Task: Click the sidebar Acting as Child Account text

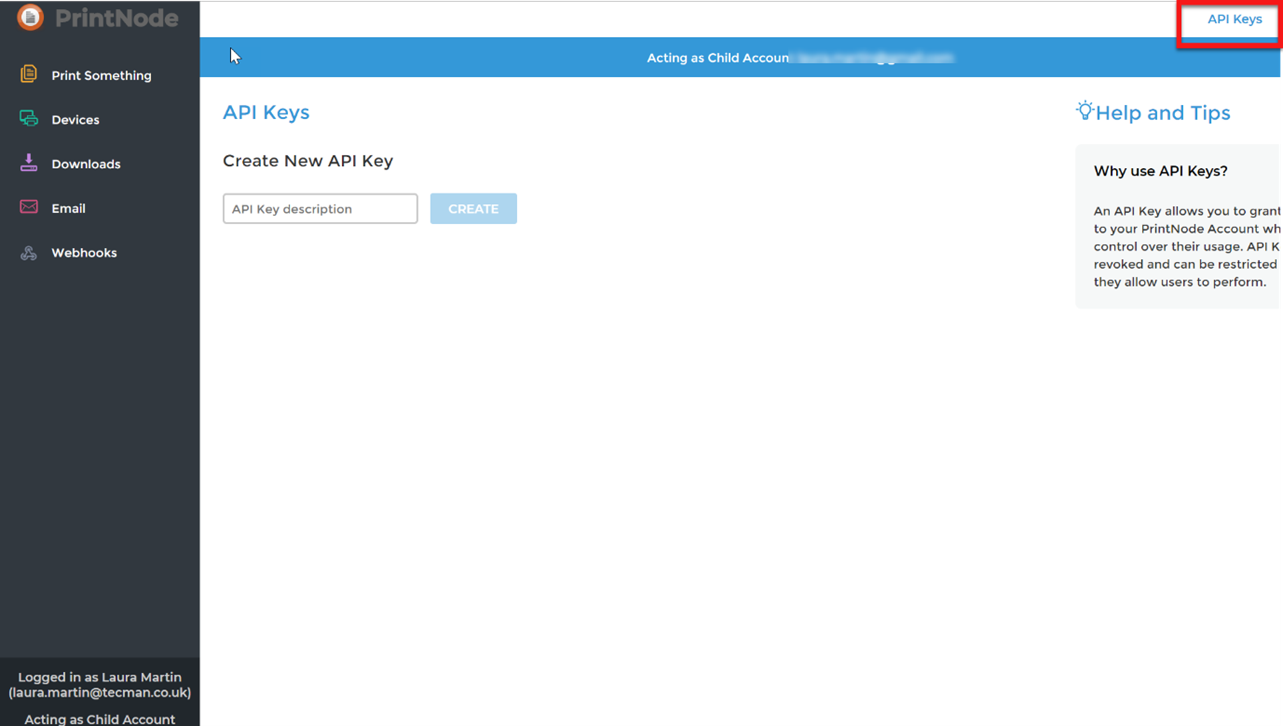Action: 100,719
